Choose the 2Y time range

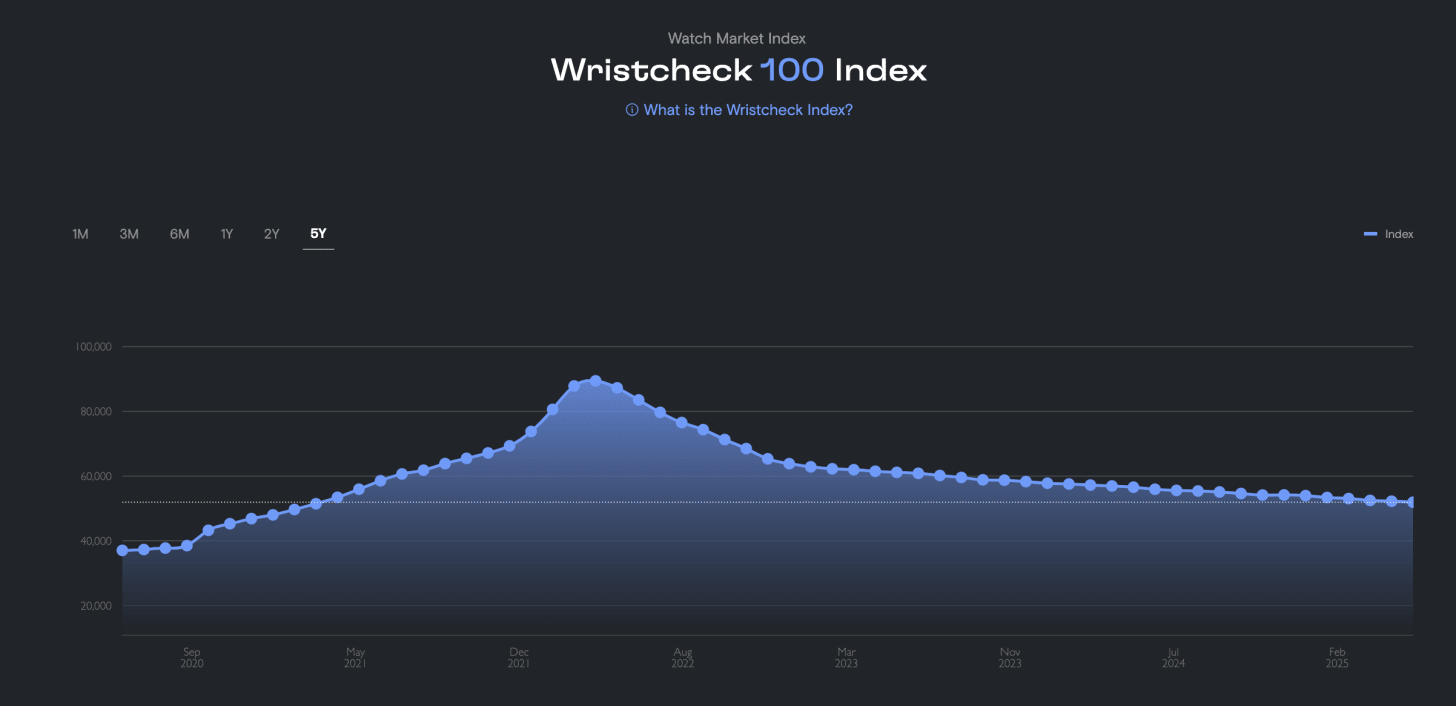(271, 233)
